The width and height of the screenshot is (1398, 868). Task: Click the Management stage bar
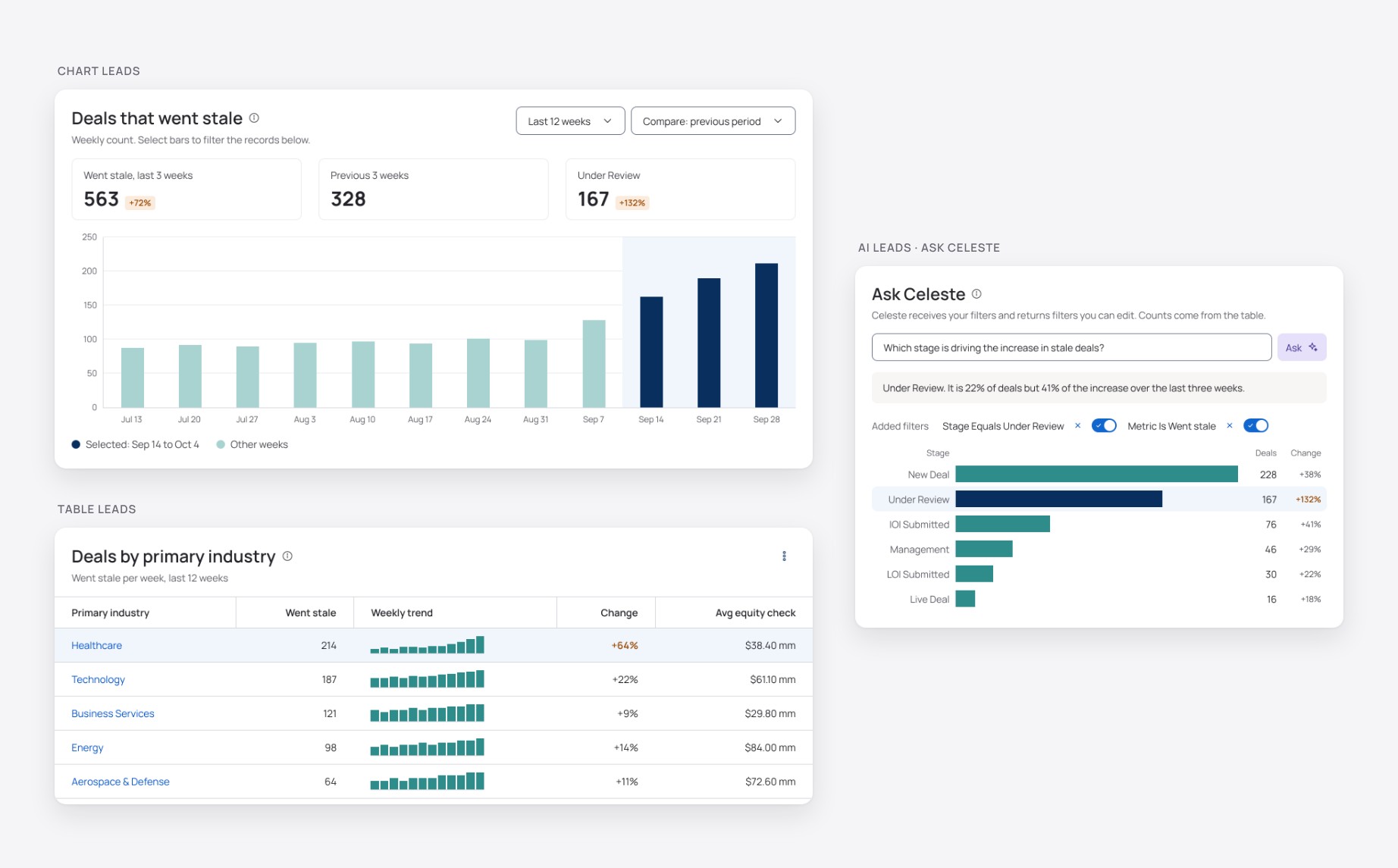click(x=984, y=550)
